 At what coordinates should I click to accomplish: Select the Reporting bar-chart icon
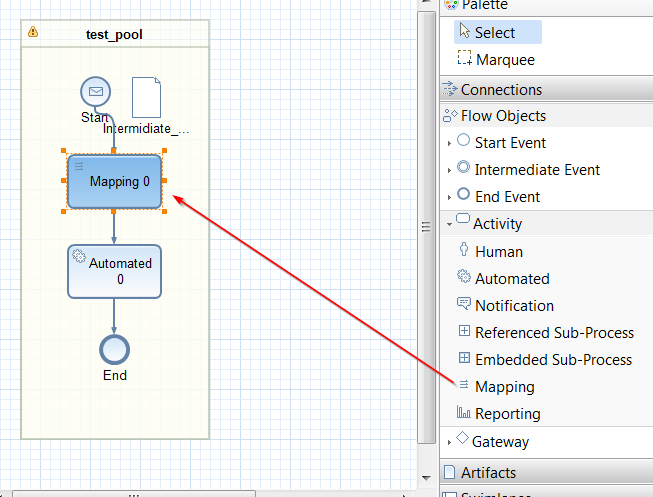click(x=464, y=412)
